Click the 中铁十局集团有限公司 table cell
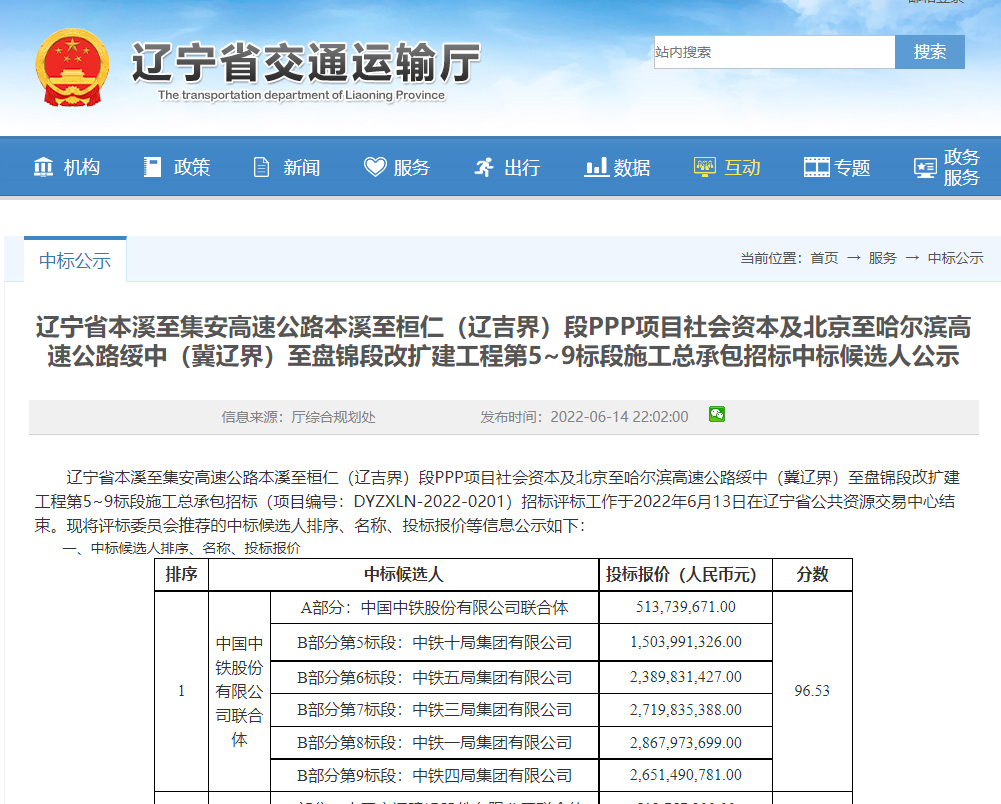The image size is (1001, 804). (435, 642)
